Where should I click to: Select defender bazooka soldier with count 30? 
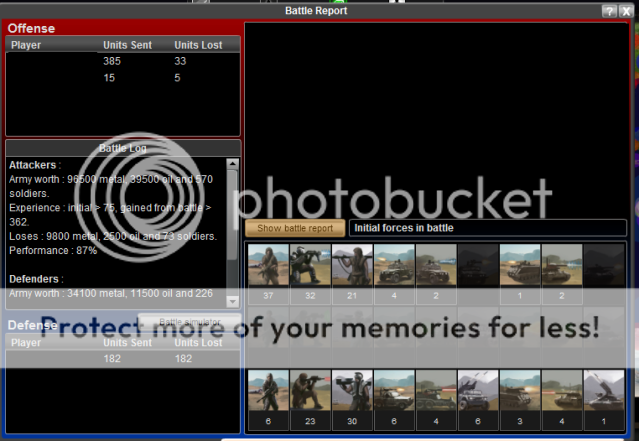pyautogui.click(x=352, y=400)
